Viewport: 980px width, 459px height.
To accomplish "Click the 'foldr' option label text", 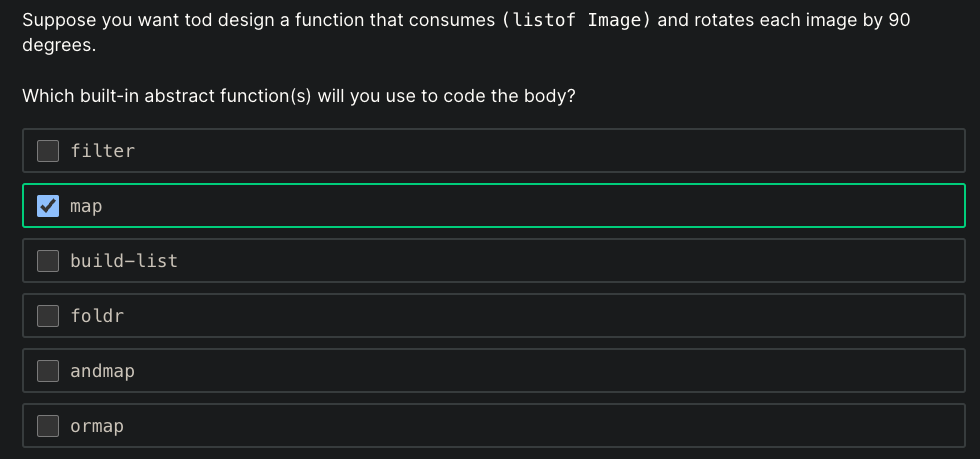I will (x=97, y=316).
